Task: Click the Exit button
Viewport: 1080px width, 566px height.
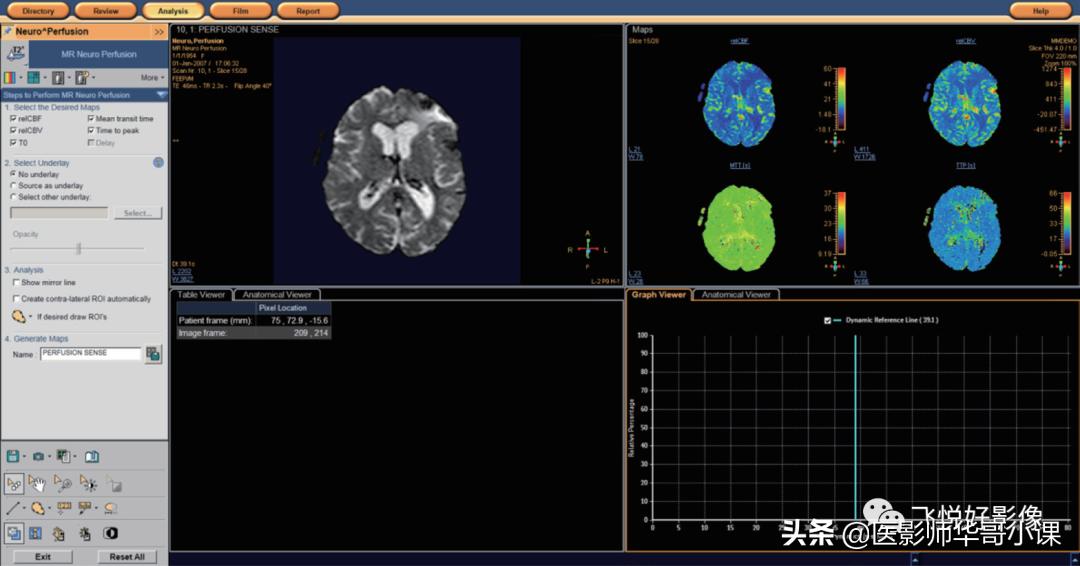Action: [x=43, y=556]
